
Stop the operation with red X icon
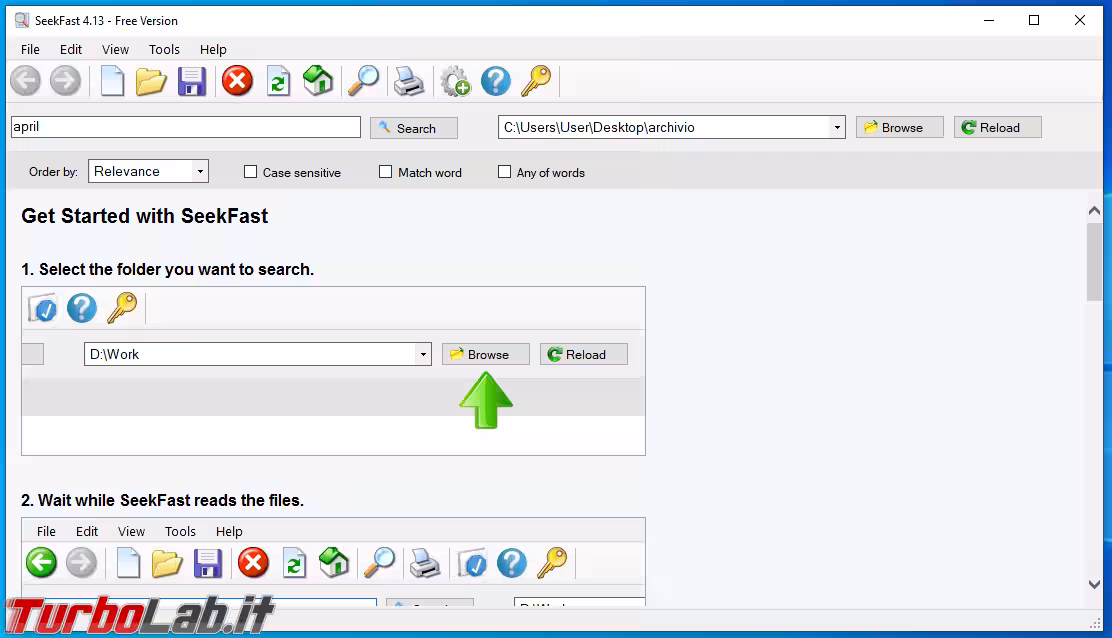coord(238,80)
